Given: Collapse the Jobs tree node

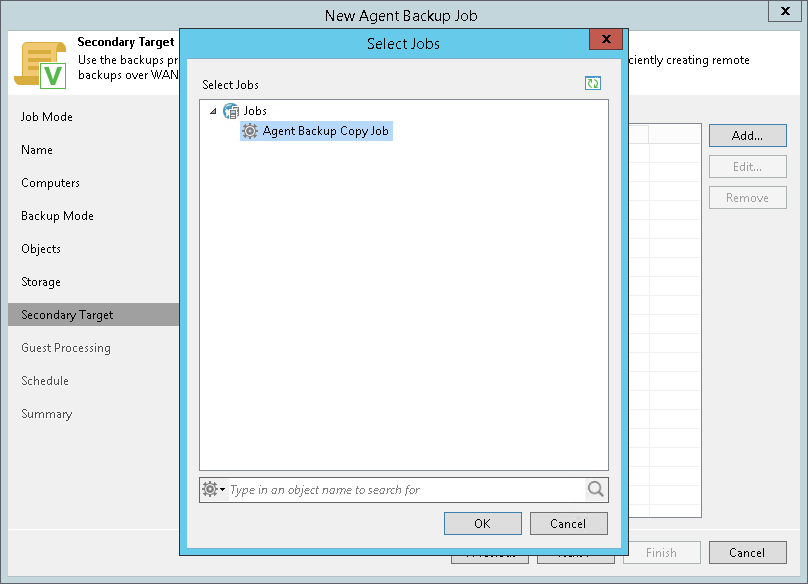Looking at the screenshot, I should tap(213, 111).
